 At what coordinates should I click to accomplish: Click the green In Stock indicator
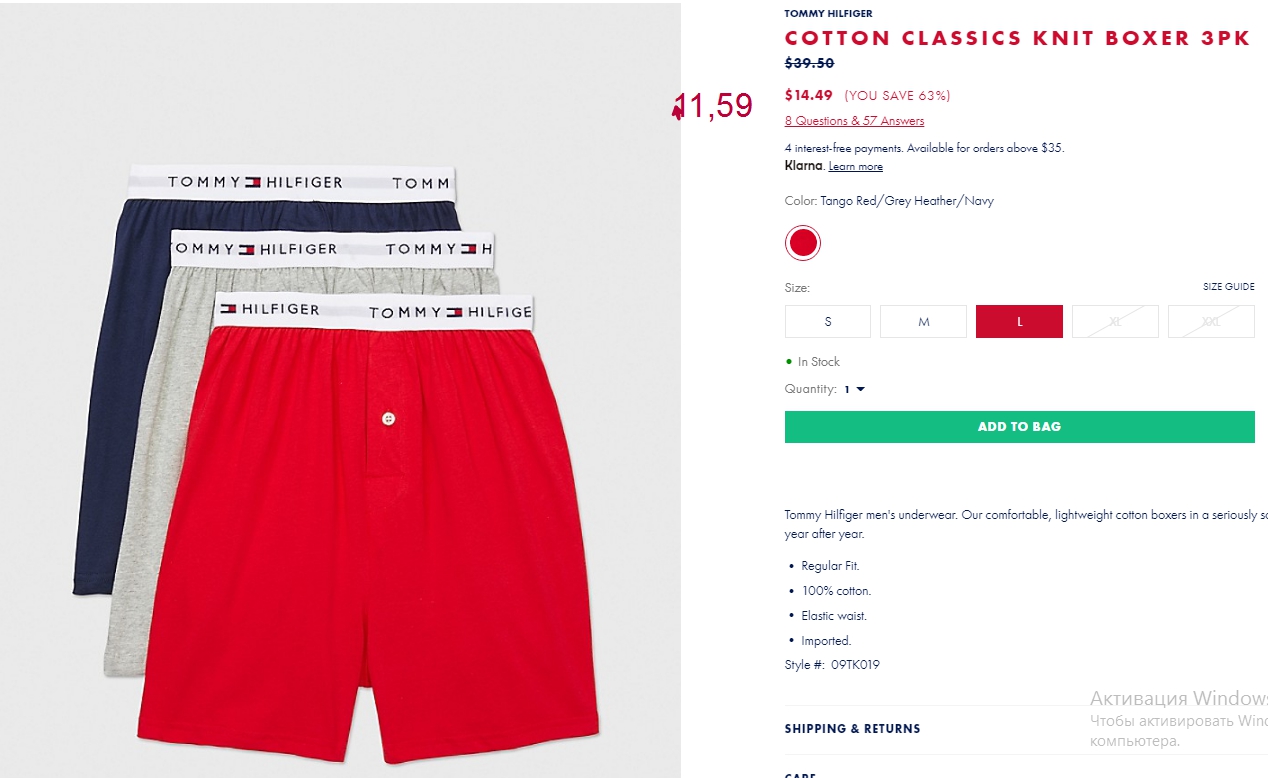[813, 362]
